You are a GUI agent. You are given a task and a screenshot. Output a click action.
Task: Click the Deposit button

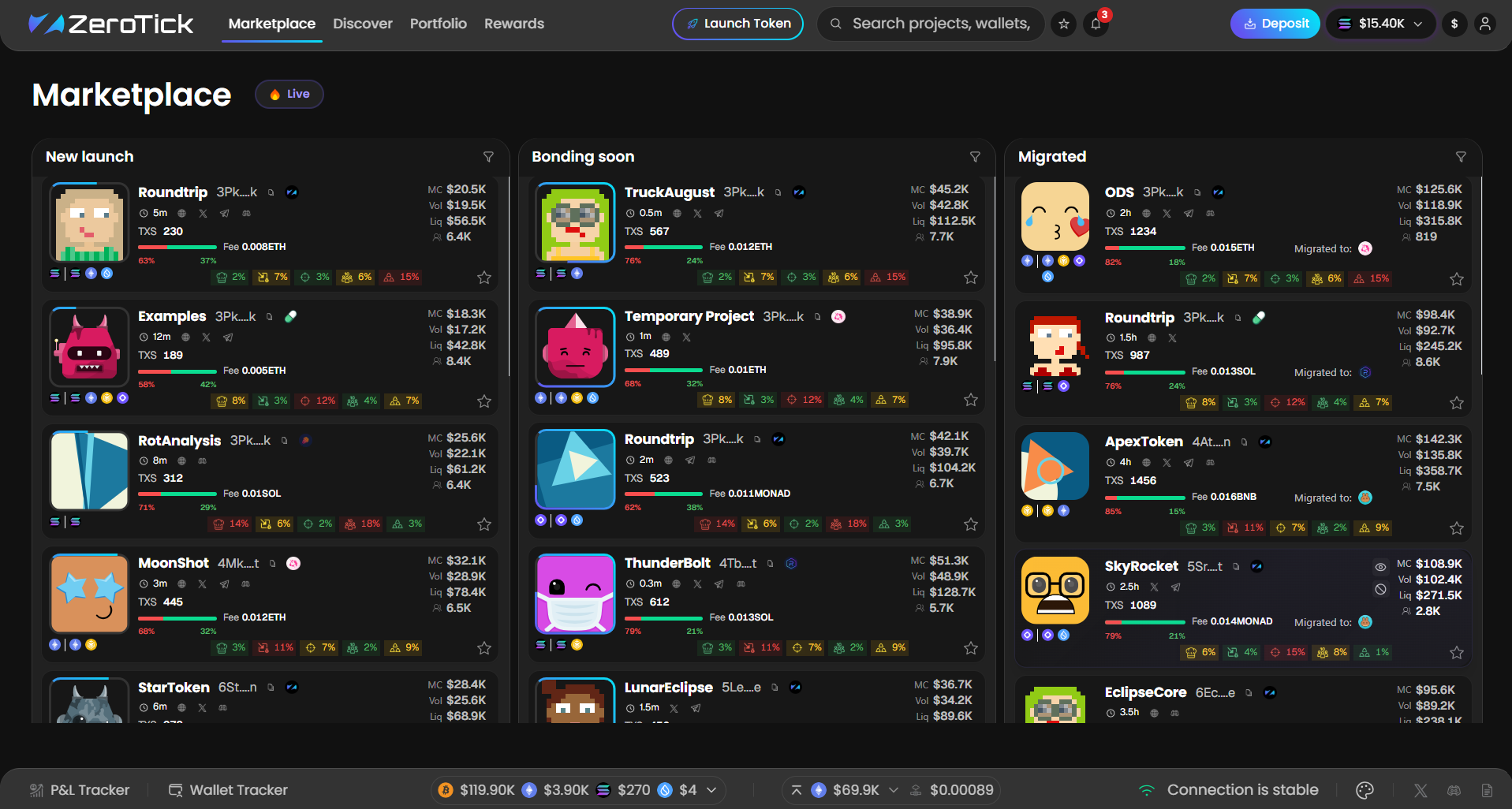1275,24
